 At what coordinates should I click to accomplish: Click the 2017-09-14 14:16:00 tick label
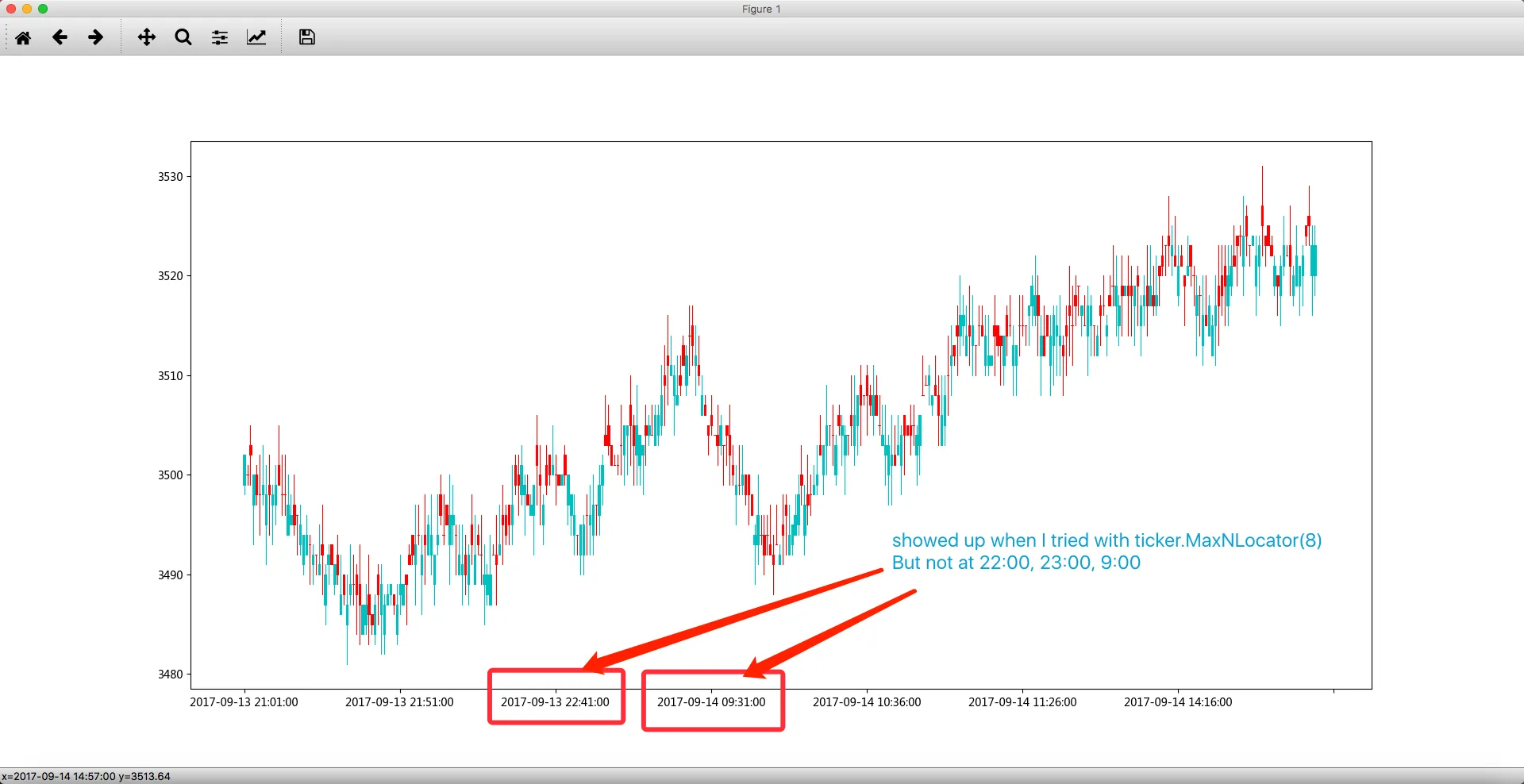click(1178, 702)
